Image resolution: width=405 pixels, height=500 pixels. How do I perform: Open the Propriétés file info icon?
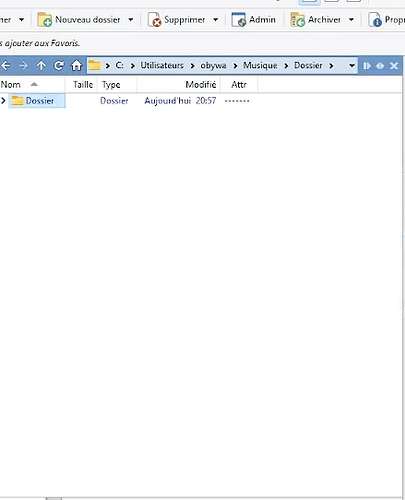[375, 20]
